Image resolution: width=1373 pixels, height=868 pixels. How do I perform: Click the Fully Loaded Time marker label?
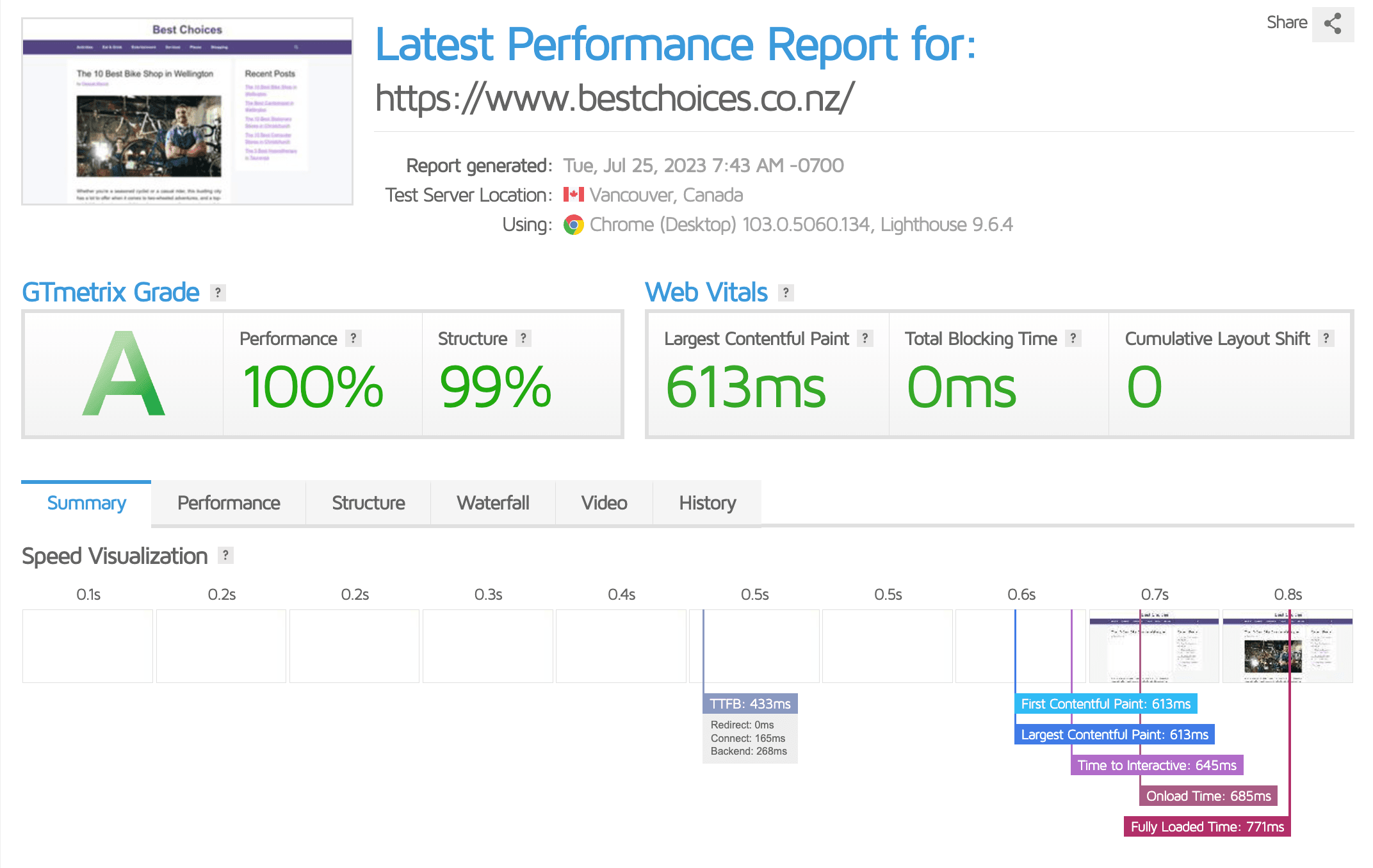[x=1206, y=826]
